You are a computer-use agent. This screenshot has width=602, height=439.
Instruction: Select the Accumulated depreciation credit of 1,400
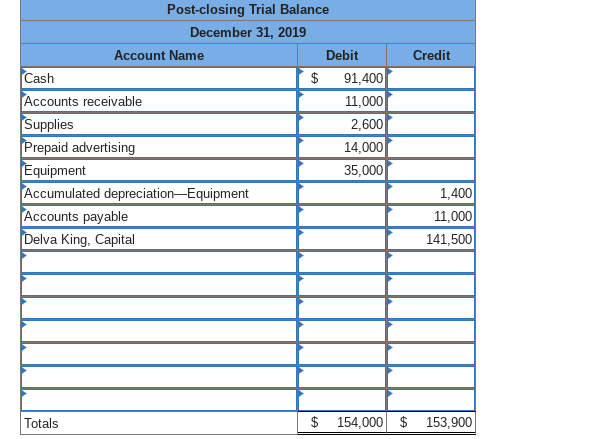pos(431,193)
